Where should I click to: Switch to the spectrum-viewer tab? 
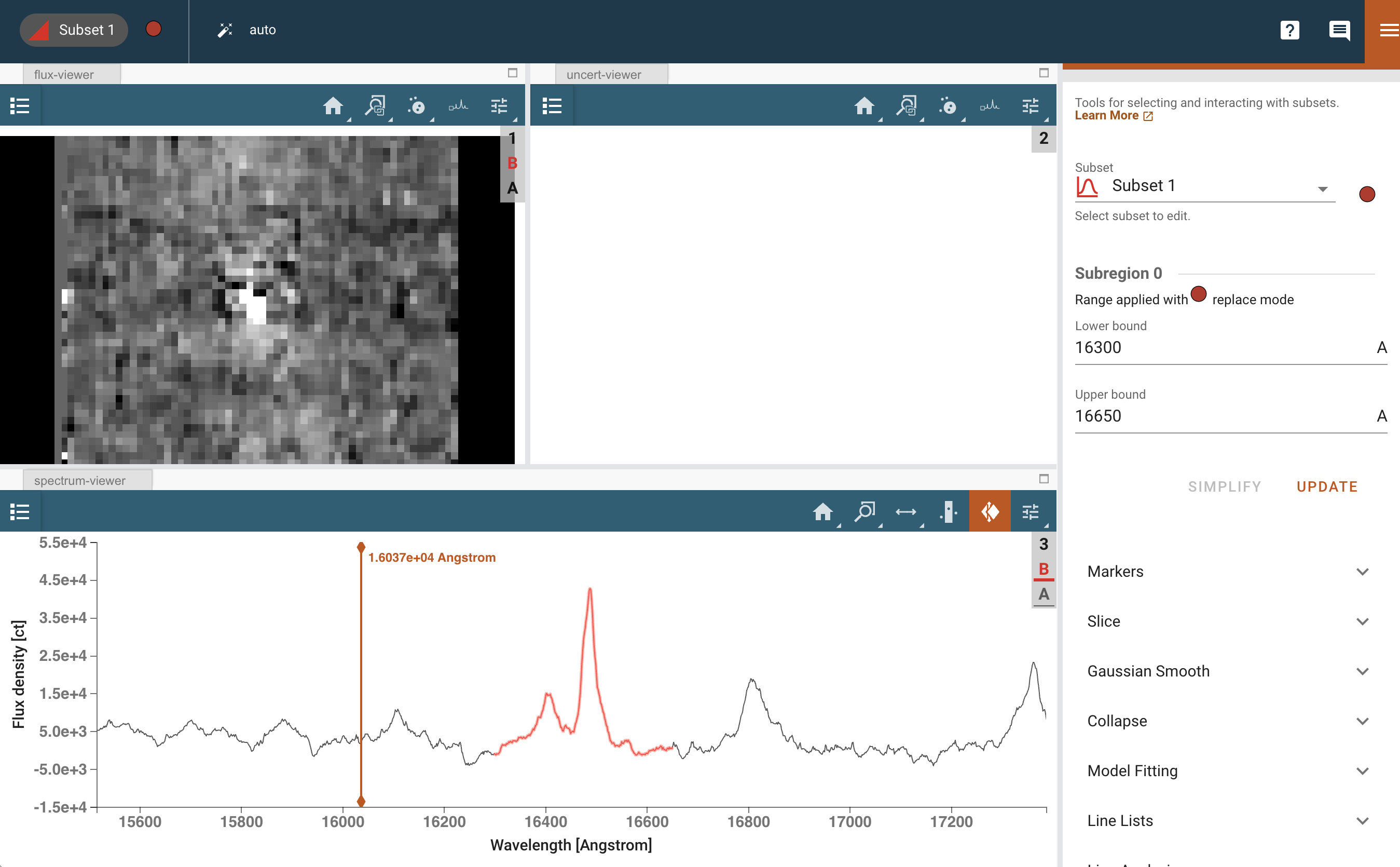(x=80, y=481)
